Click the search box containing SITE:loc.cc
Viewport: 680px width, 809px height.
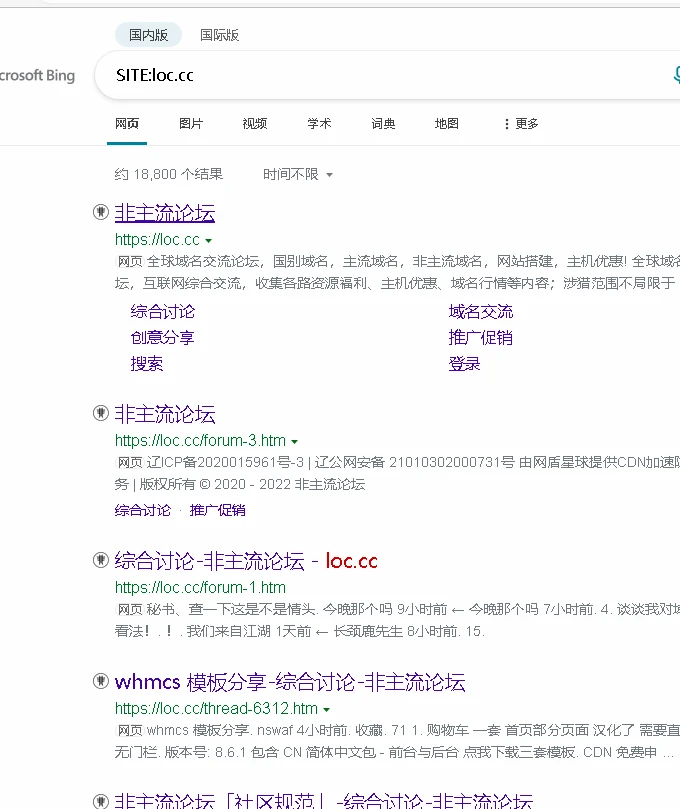(380, 76)
